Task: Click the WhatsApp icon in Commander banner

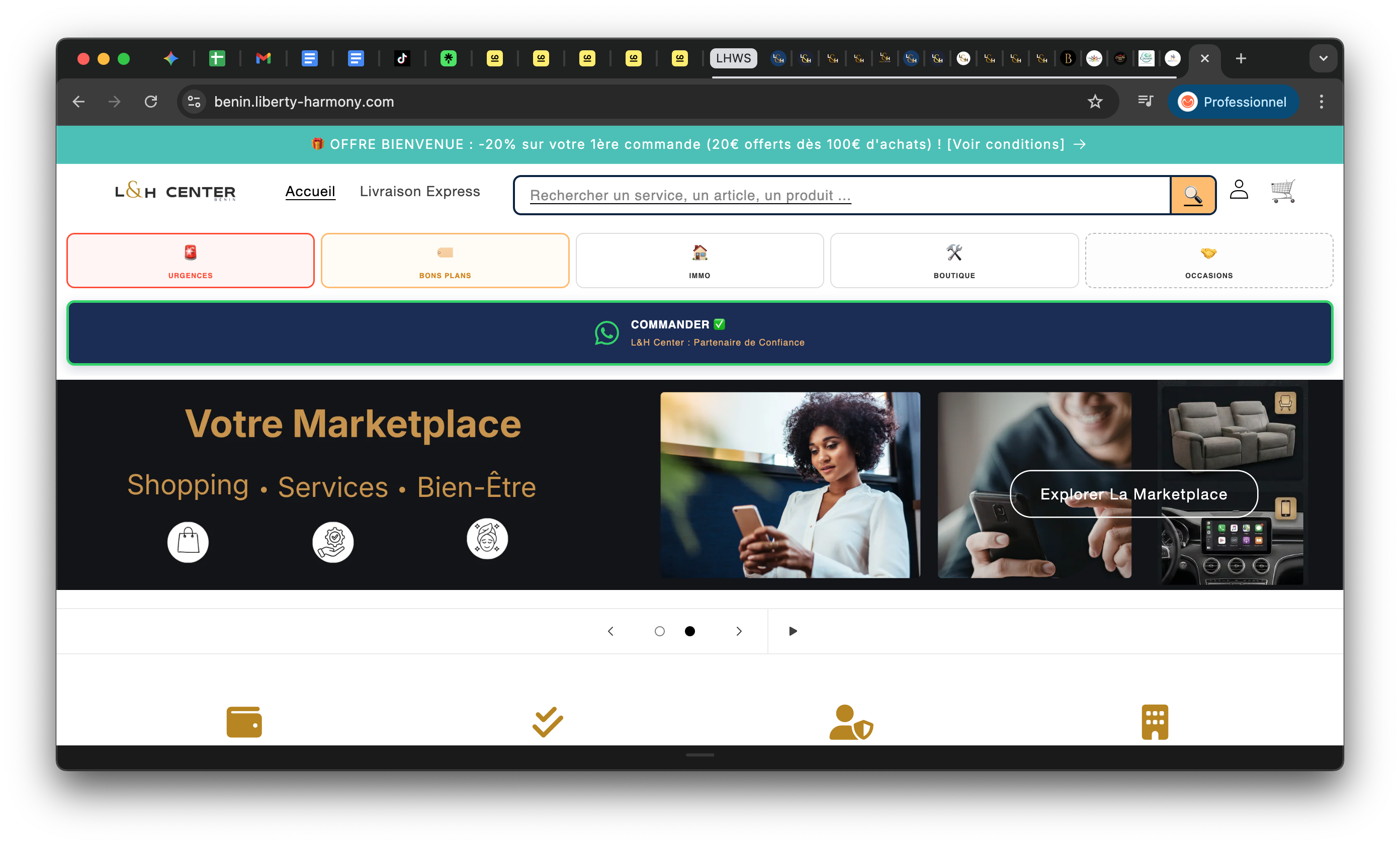Action: tap(606, 333)
